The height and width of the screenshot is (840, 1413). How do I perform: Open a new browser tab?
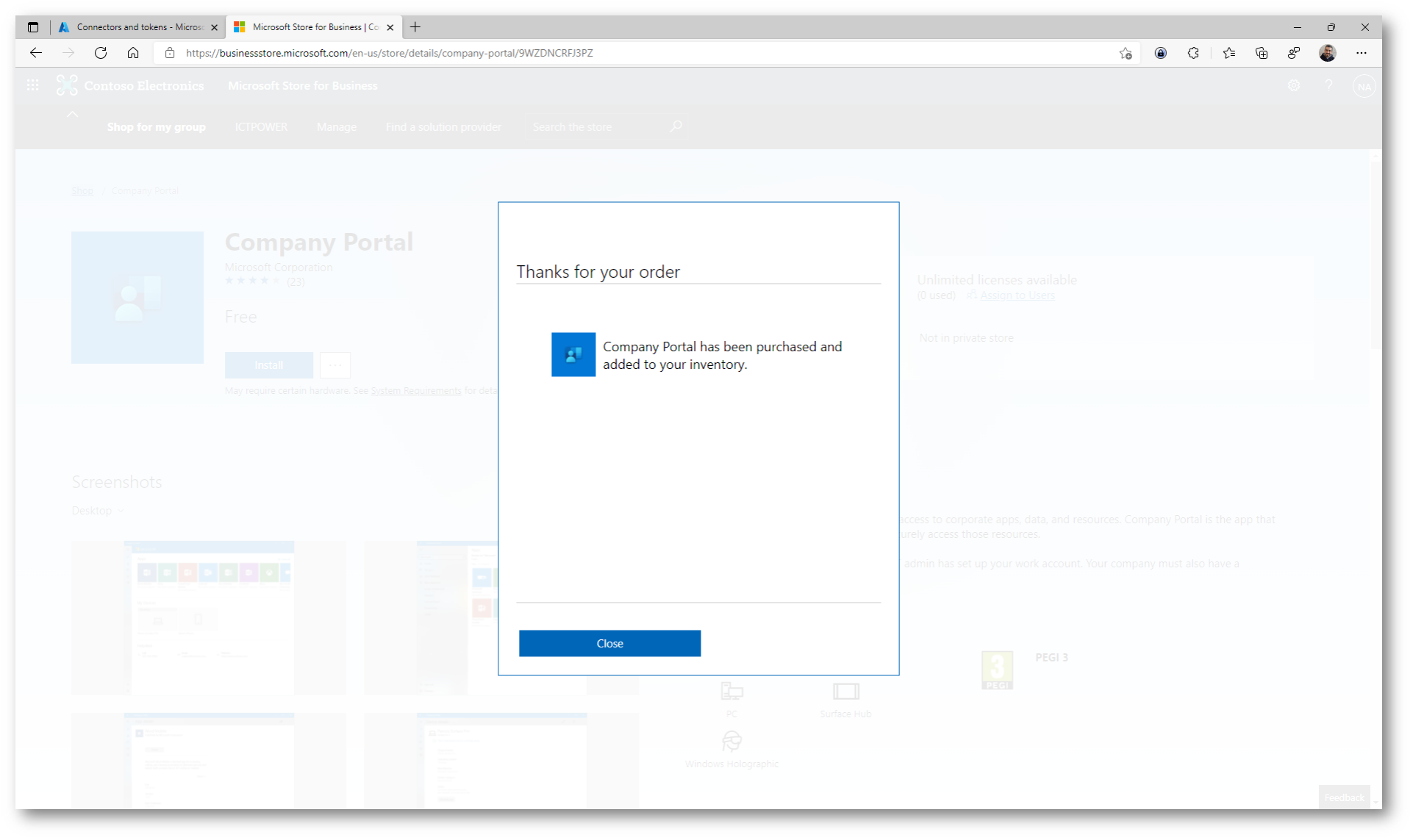tap(415, 27)
